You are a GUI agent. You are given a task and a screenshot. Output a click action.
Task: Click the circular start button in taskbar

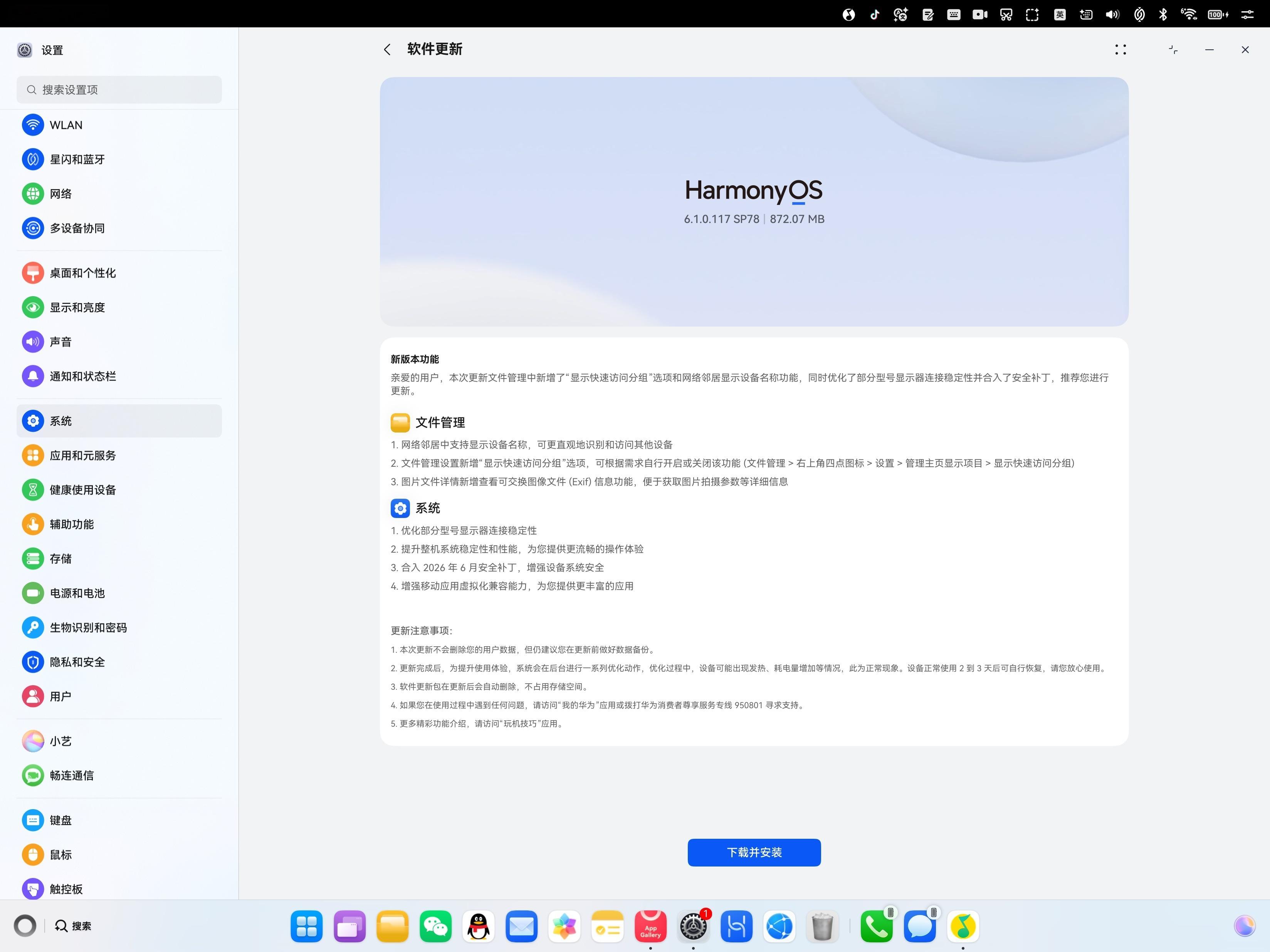tap(25, 925)
